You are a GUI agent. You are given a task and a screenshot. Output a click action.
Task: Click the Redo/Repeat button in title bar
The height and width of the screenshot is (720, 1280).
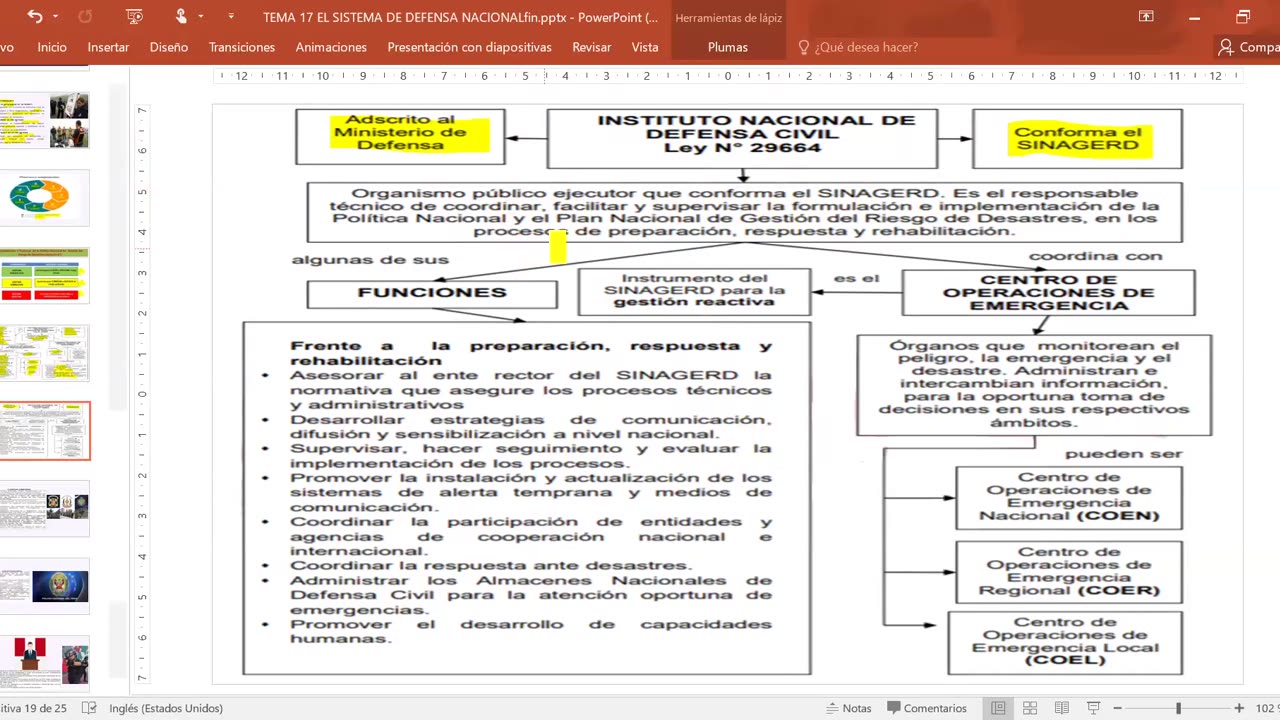[85, 17]
